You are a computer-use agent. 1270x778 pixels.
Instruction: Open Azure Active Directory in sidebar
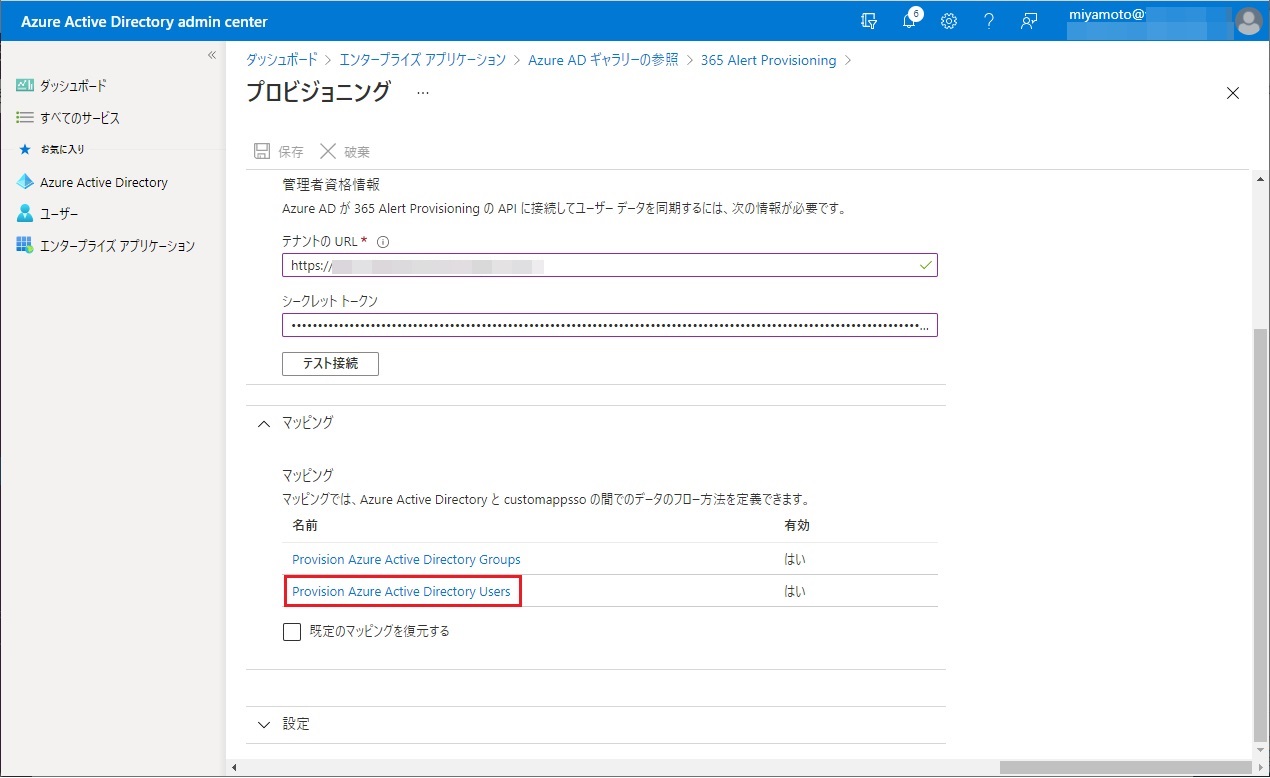tap(103, 182)
